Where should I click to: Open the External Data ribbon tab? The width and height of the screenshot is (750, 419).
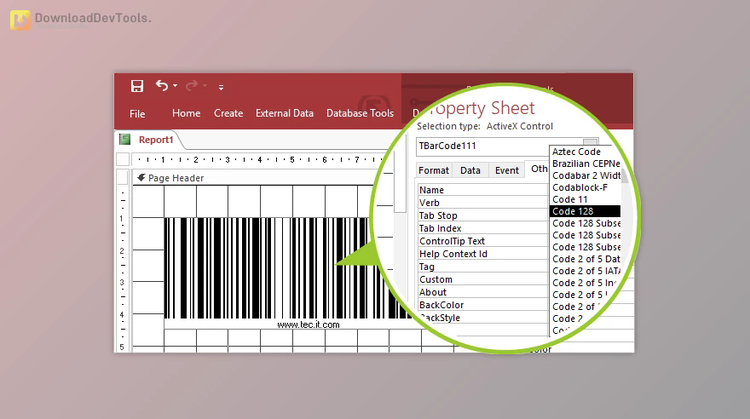284,113
